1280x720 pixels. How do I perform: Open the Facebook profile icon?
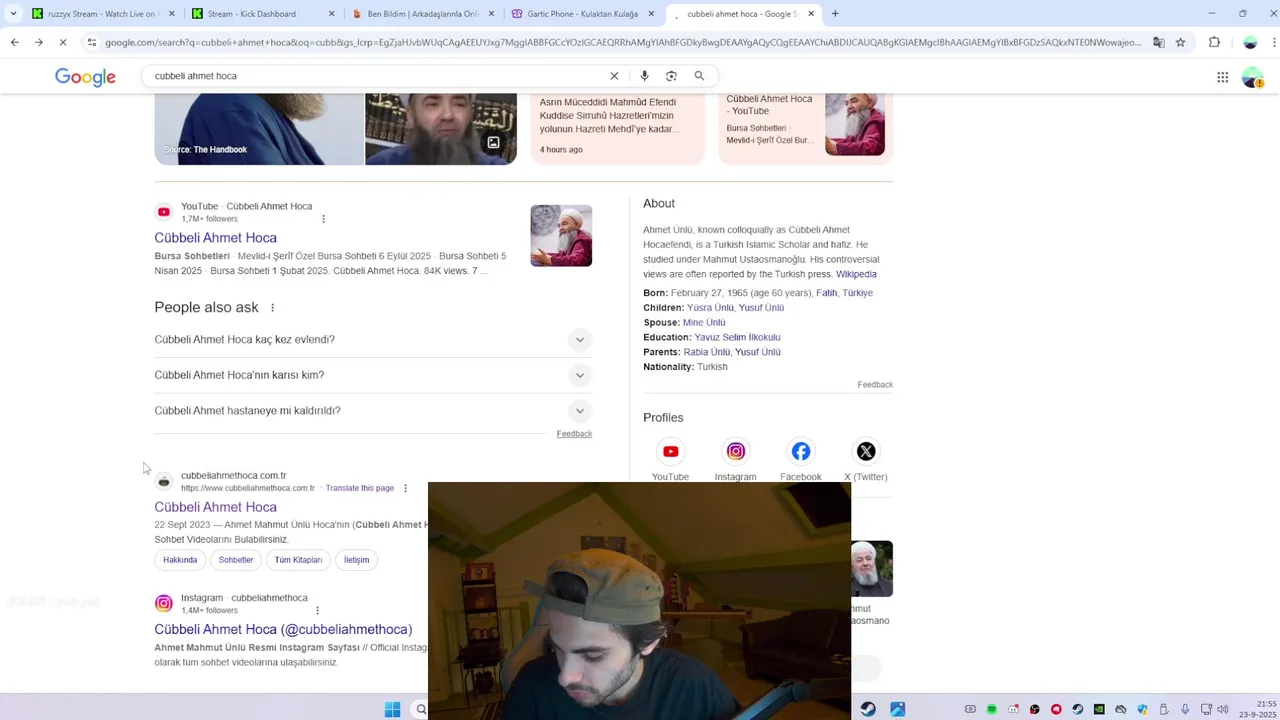pyautogui.click(x=800, y=452)
